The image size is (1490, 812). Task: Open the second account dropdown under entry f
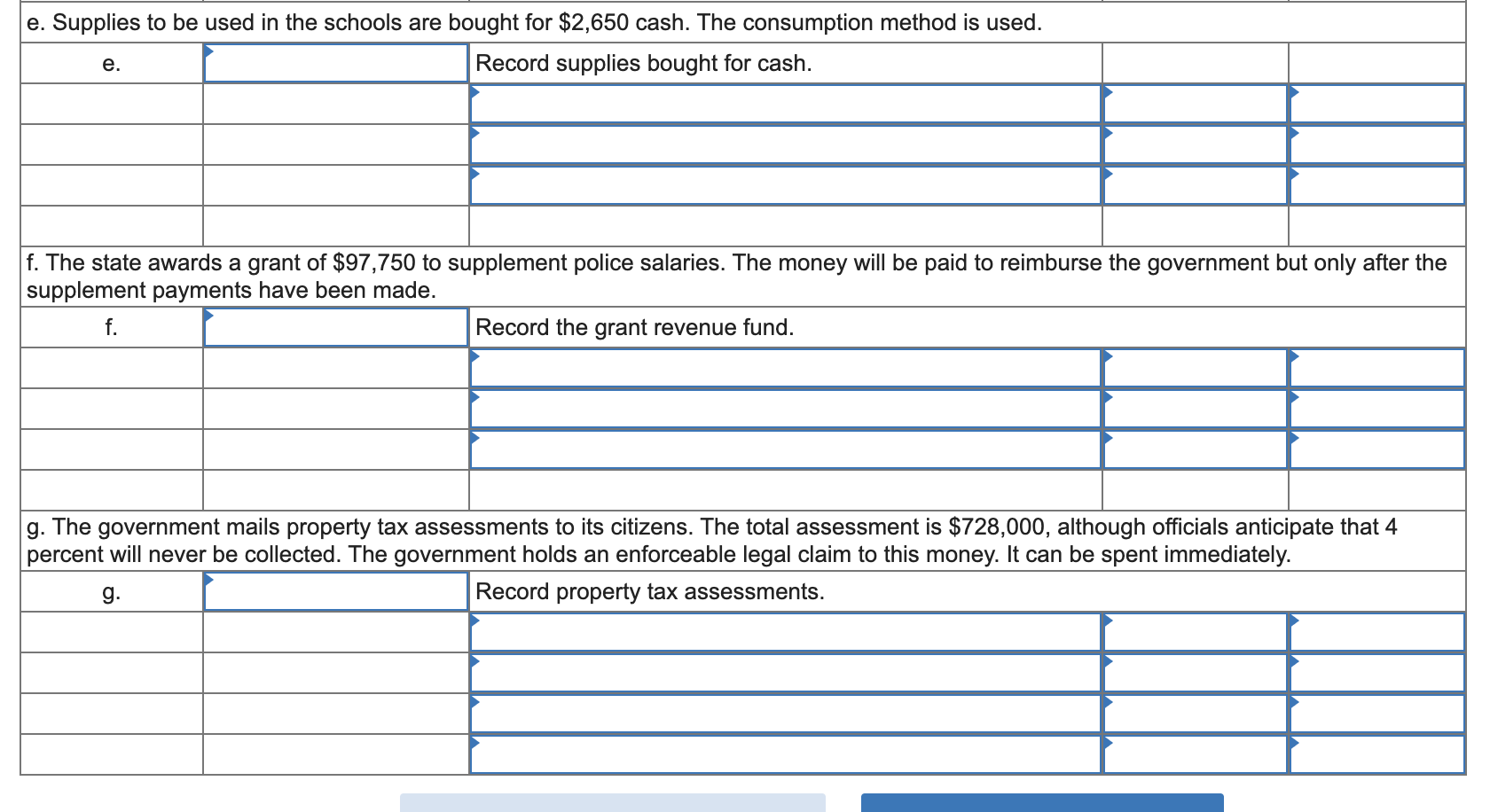(x=786, y=409)
